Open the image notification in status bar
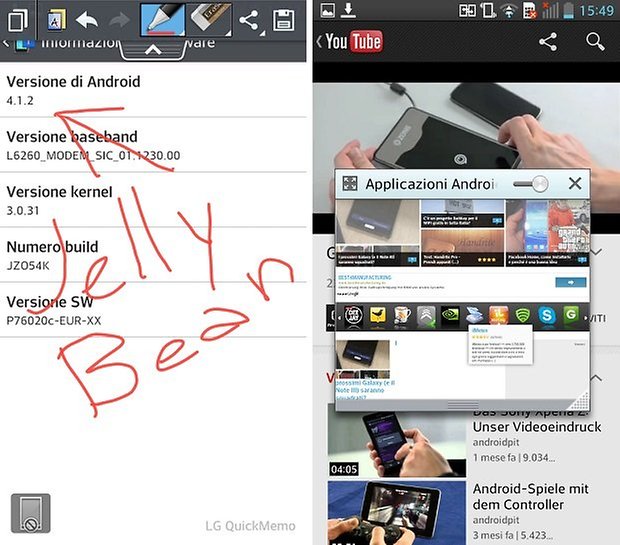620x545 pixels. (x=327, y=10)
